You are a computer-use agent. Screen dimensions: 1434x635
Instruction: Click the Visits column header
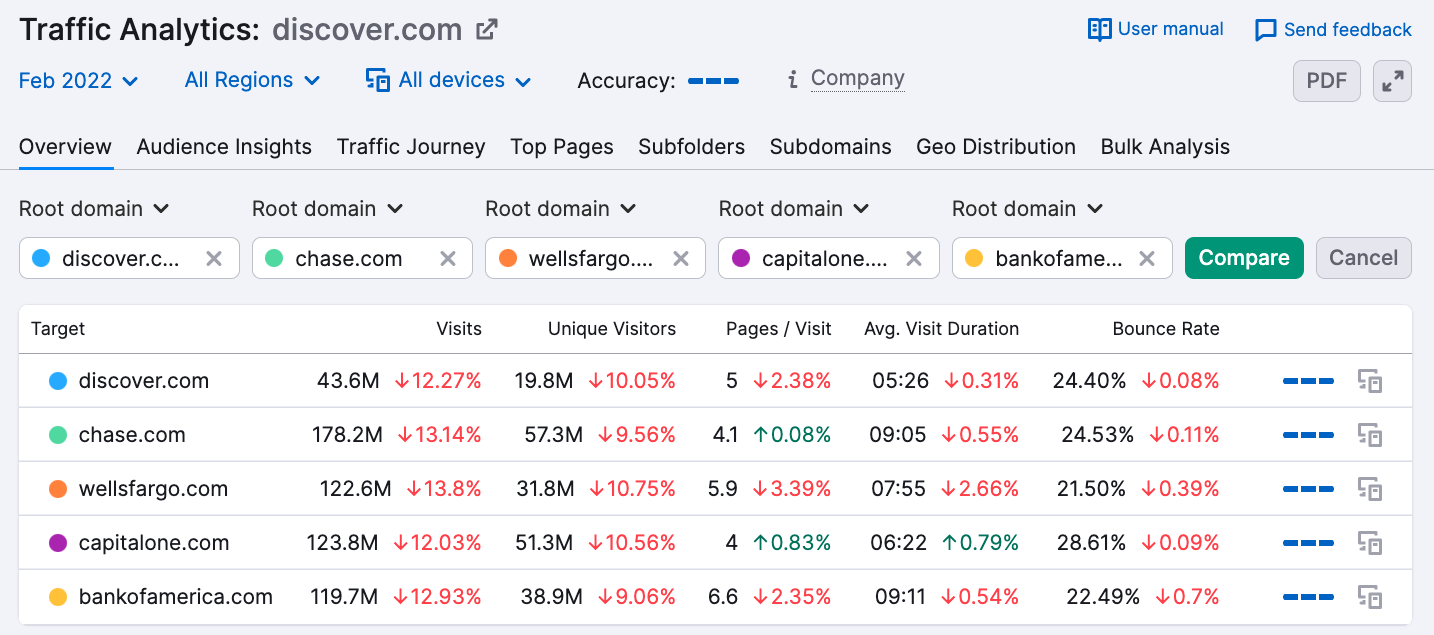(x=459, y=329)
